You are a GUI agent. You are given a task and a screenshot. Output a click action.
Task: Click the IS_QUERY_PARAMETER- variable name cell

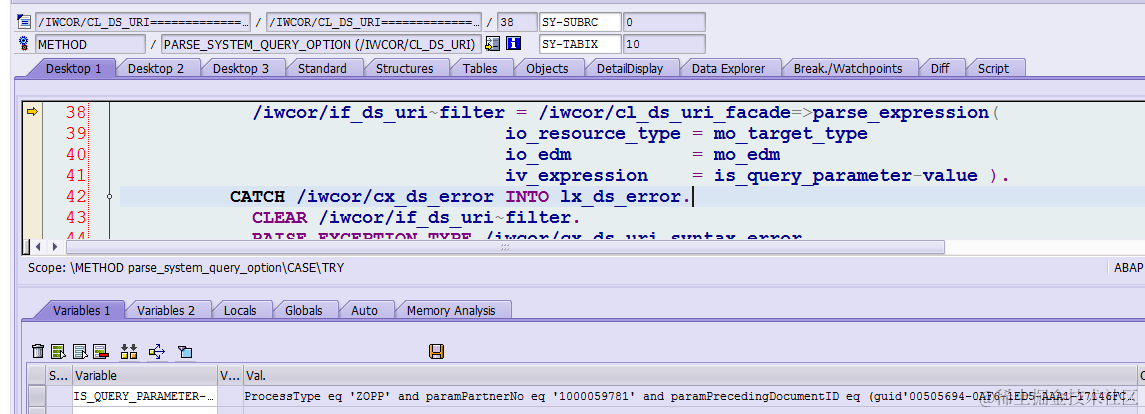click(x=145, y=396)
